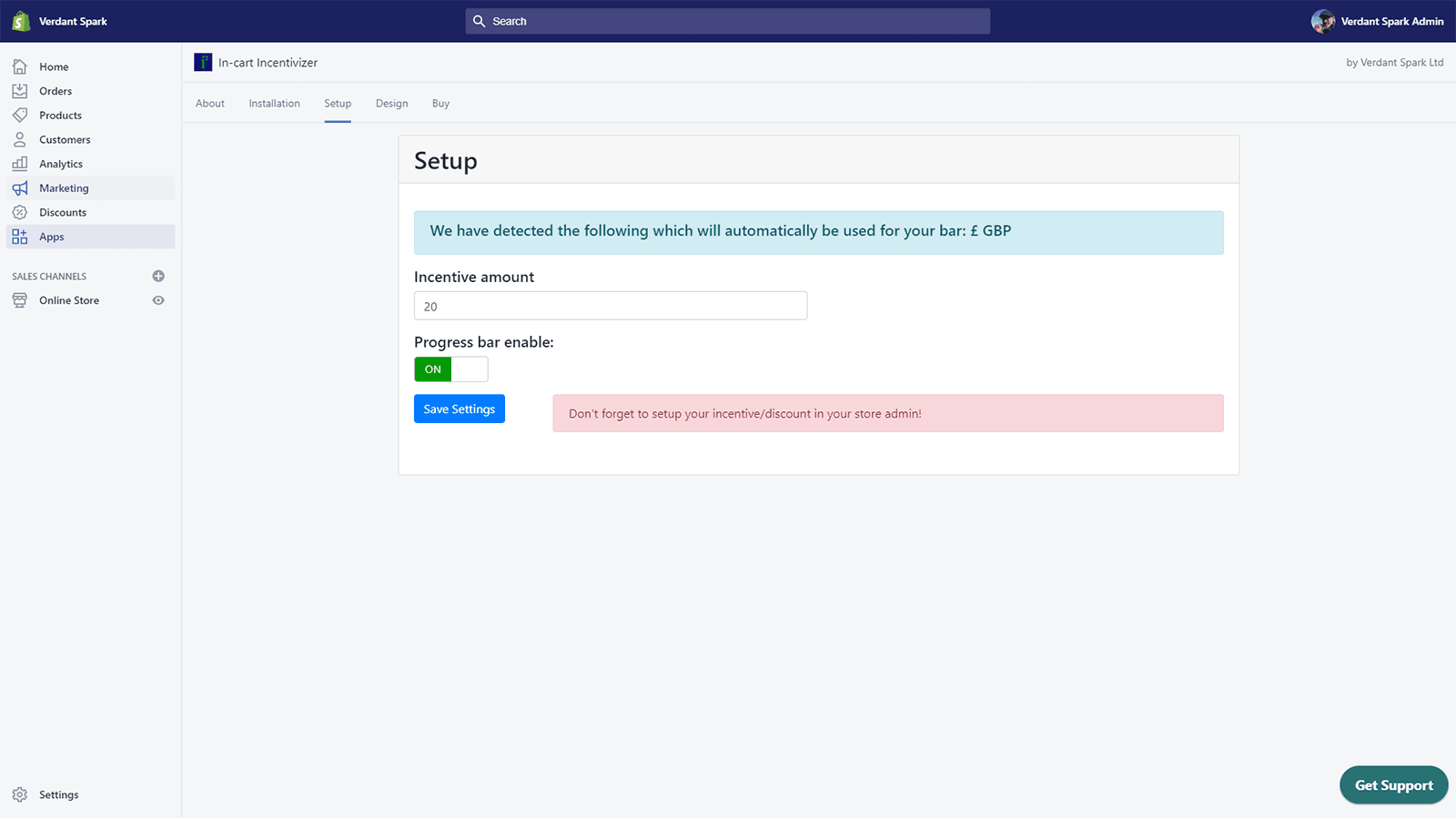View the Analytics dashboard

[x=61, y=164]
